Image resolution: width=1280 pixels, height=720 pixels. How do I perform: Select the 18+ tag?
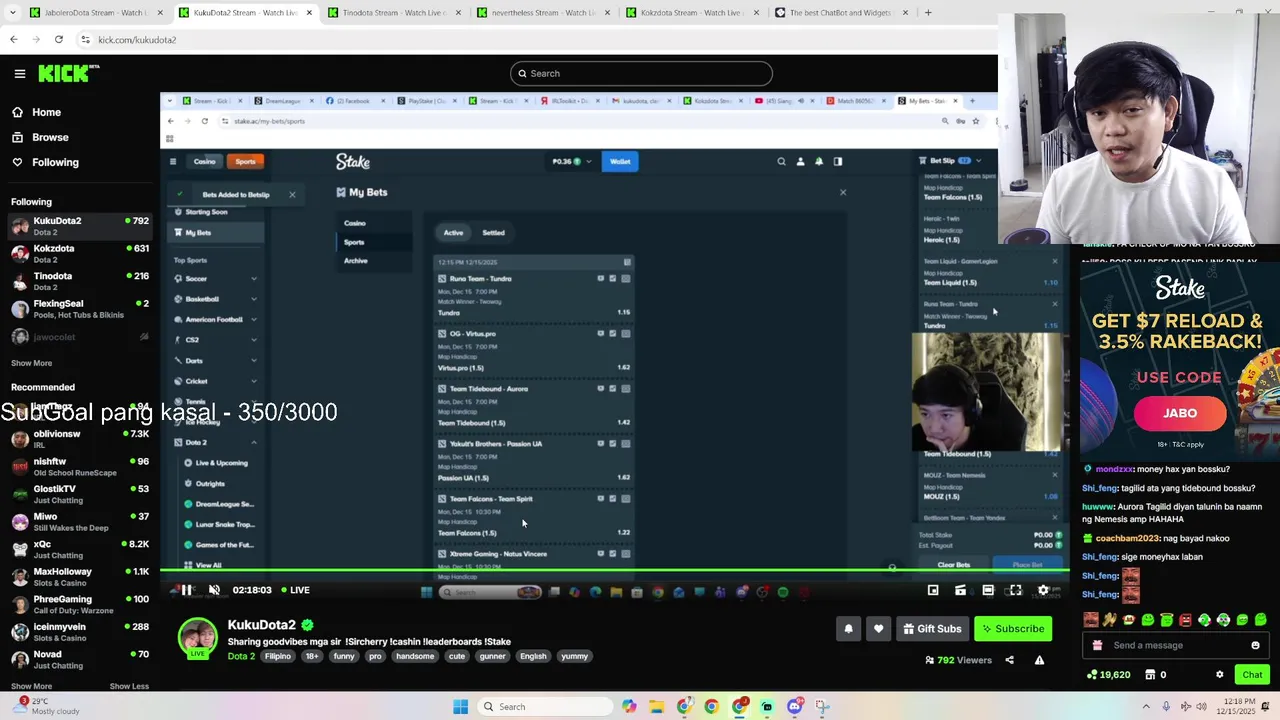tap(312, 656)
